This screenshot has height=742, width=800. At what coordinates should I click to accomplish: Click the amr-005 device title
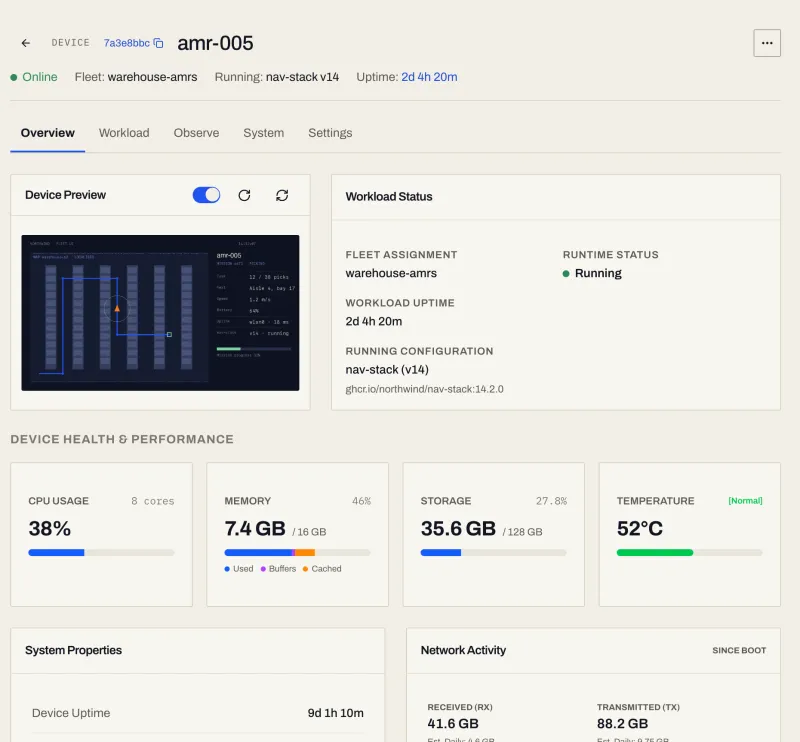[x=215, y=43]
